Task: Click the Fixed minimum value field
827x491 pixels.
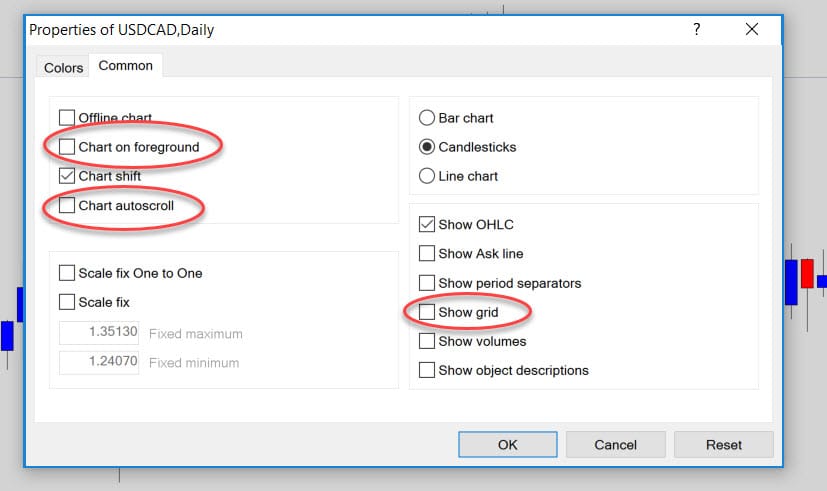Action: (x=99, y=362)
